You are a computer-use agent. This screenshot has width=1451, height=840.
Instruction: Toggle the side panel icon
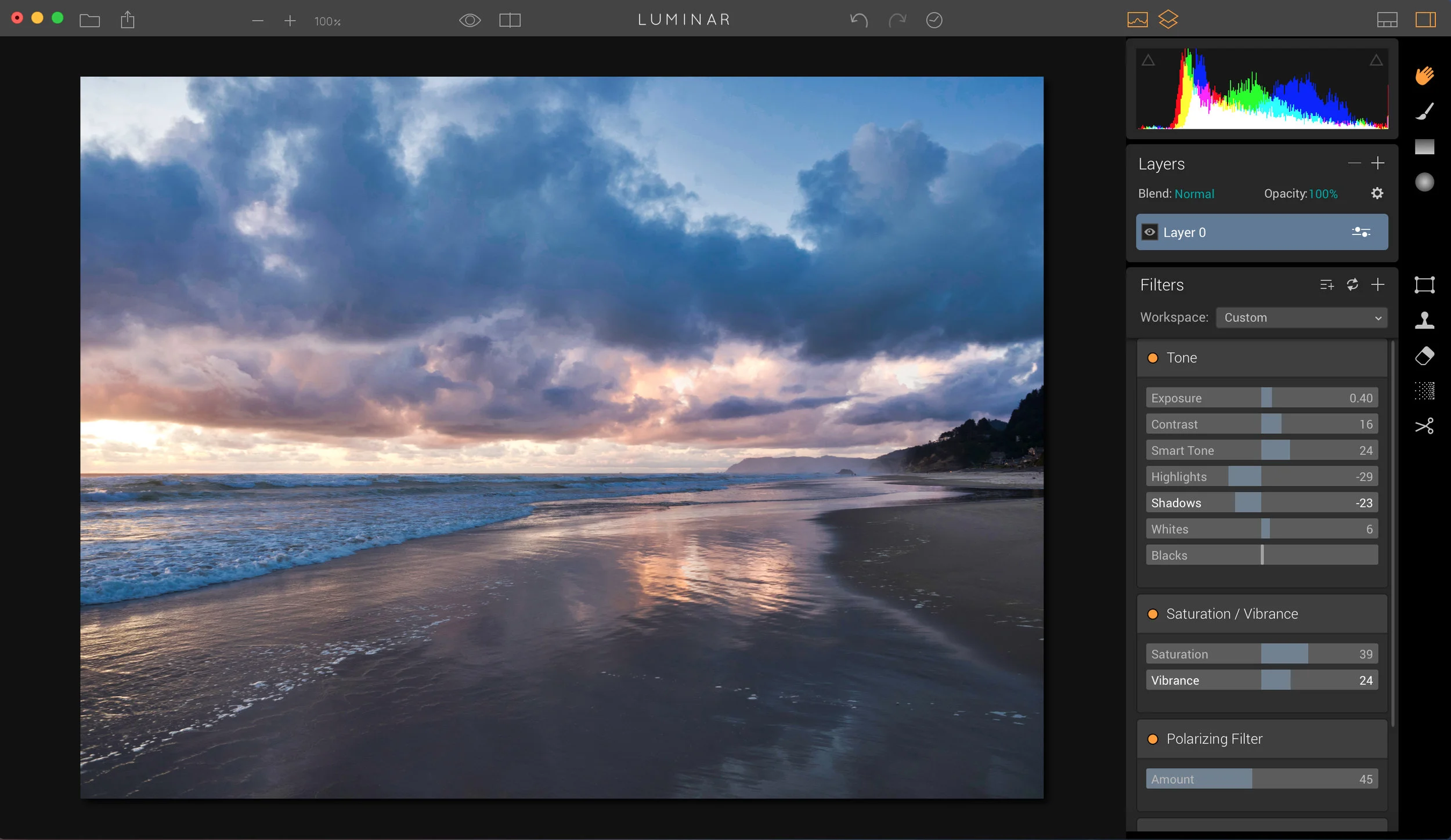pos(1425,20)
